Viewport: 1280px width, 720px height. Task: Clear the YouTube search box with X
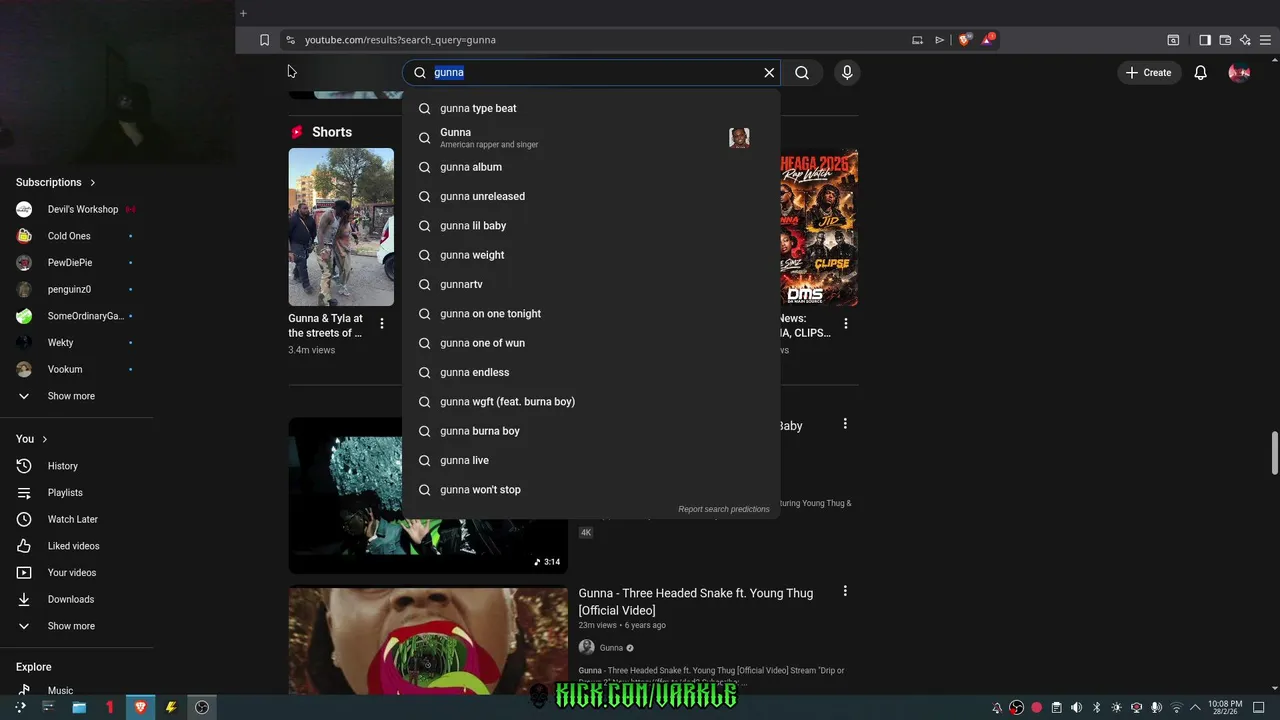pos(769,72)
